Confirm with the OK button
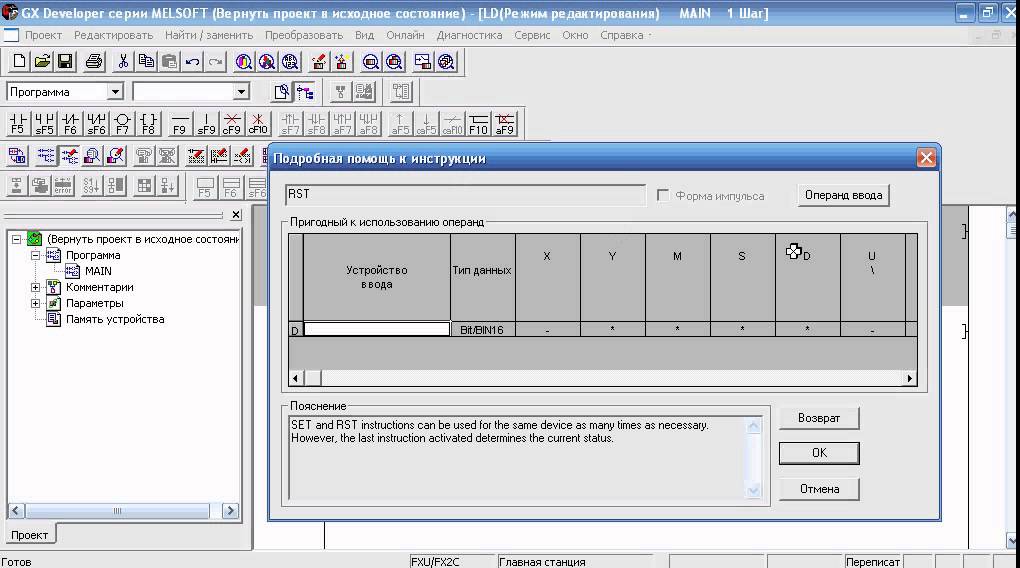 [819, 453]
